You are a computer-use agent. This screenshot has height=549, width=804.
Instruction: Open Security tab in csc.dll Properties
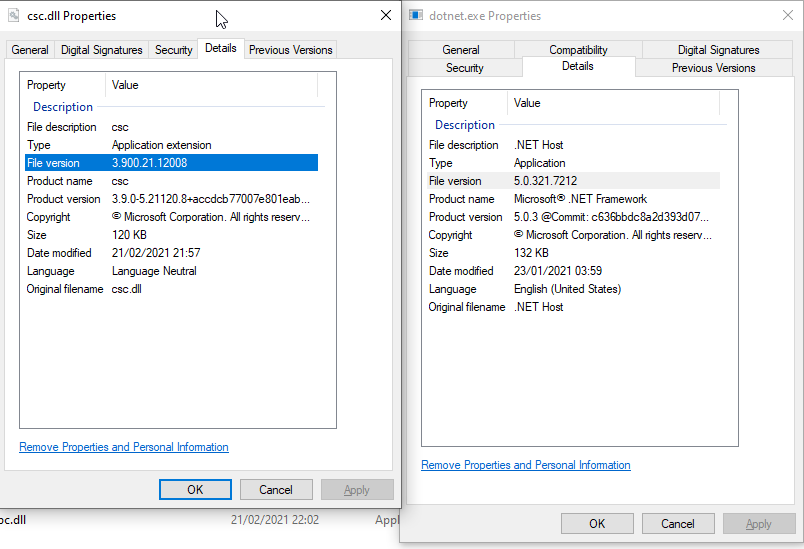click(173, 50)
